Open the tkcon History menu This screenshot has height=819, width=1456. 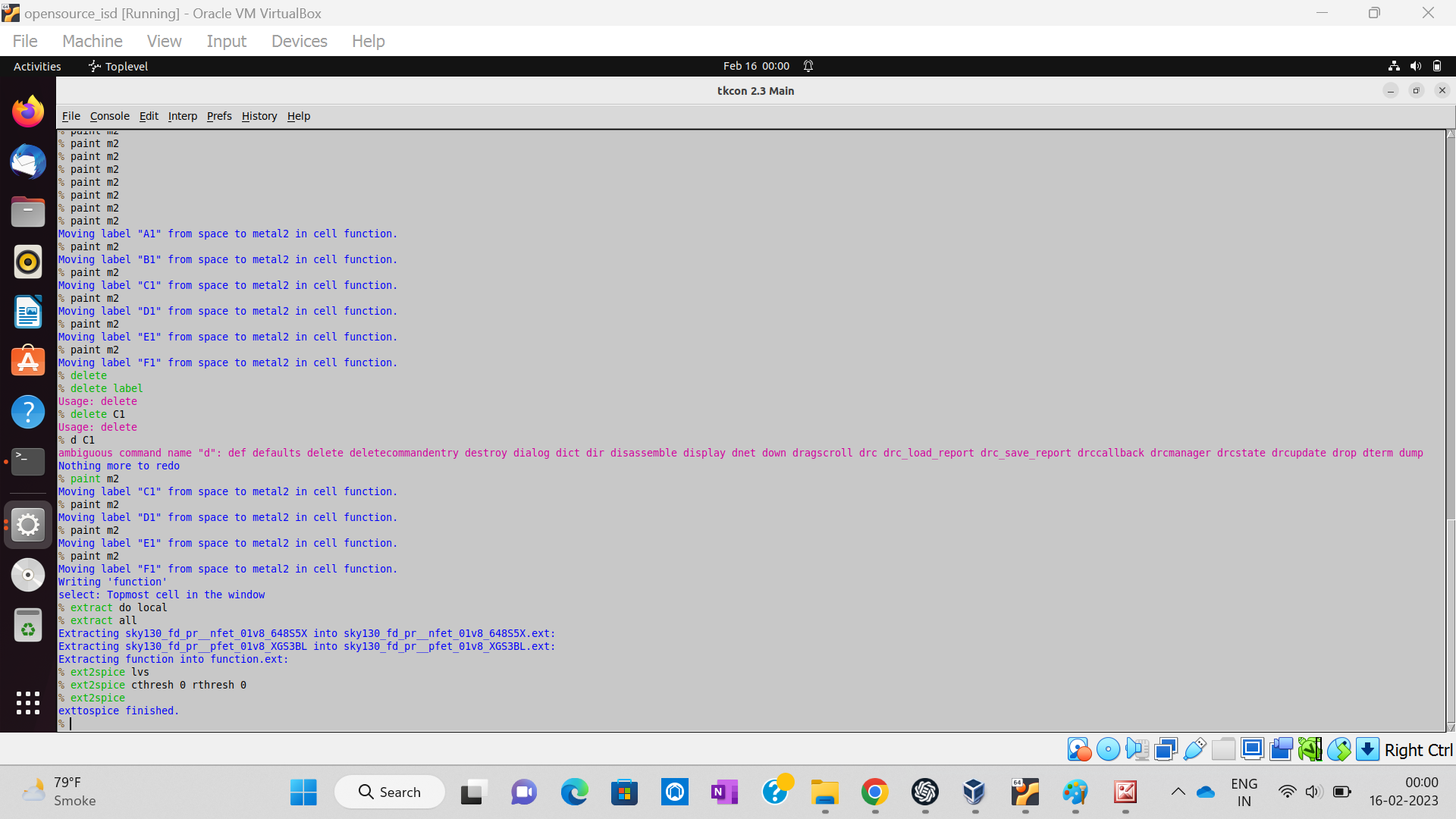pos(259,116)
